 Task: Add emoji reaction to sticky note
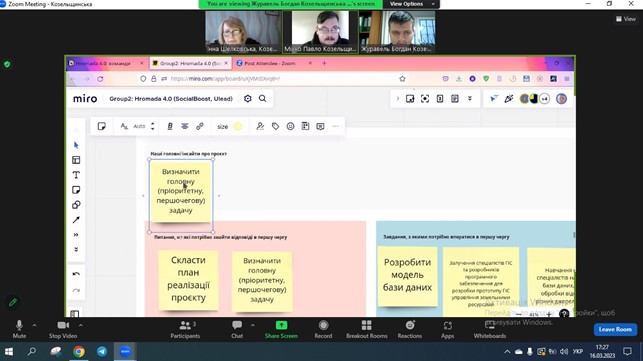290,126
